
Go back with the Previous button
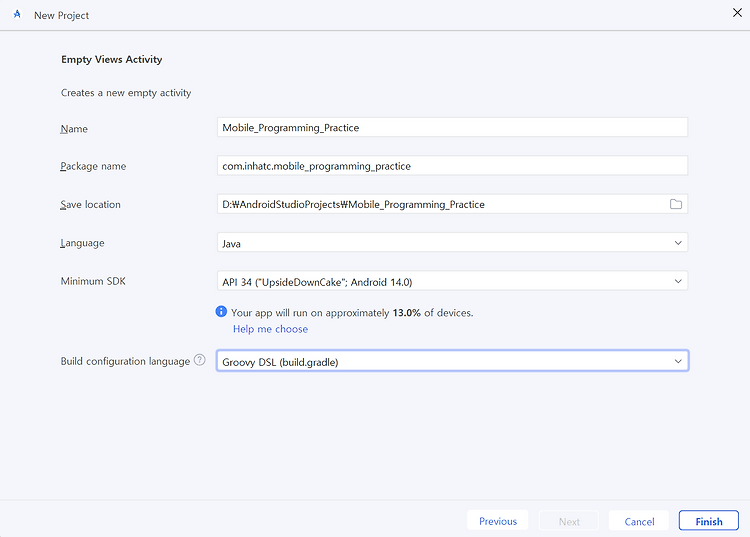(x=498, y=521)
